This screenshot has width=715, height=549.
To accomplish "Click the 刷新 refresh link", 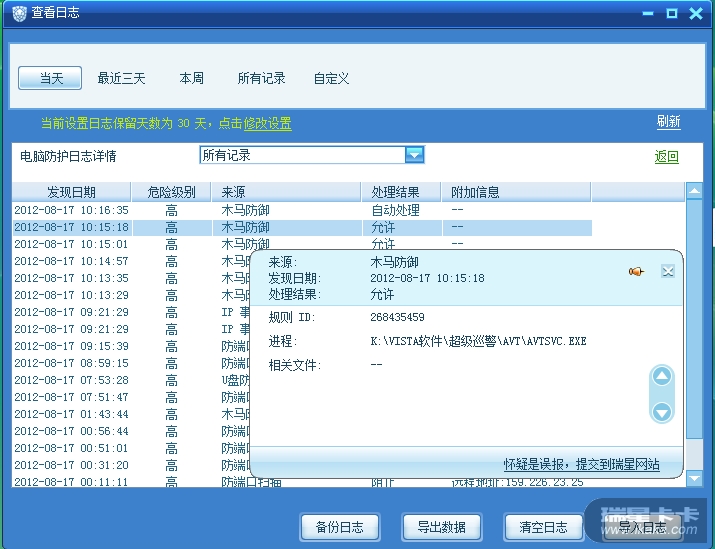I will coord(668,122).
